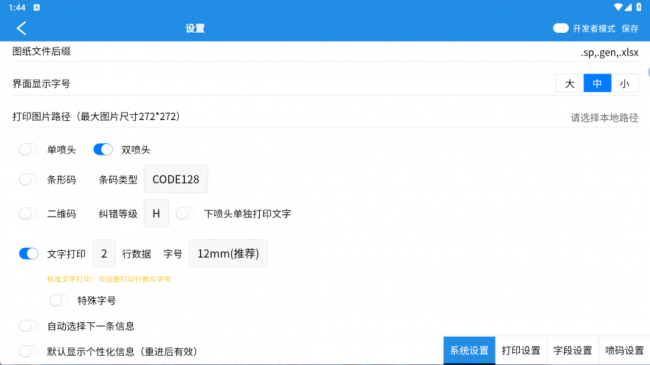
Task: Disable 双喷头 toggle
Action: 103,149
